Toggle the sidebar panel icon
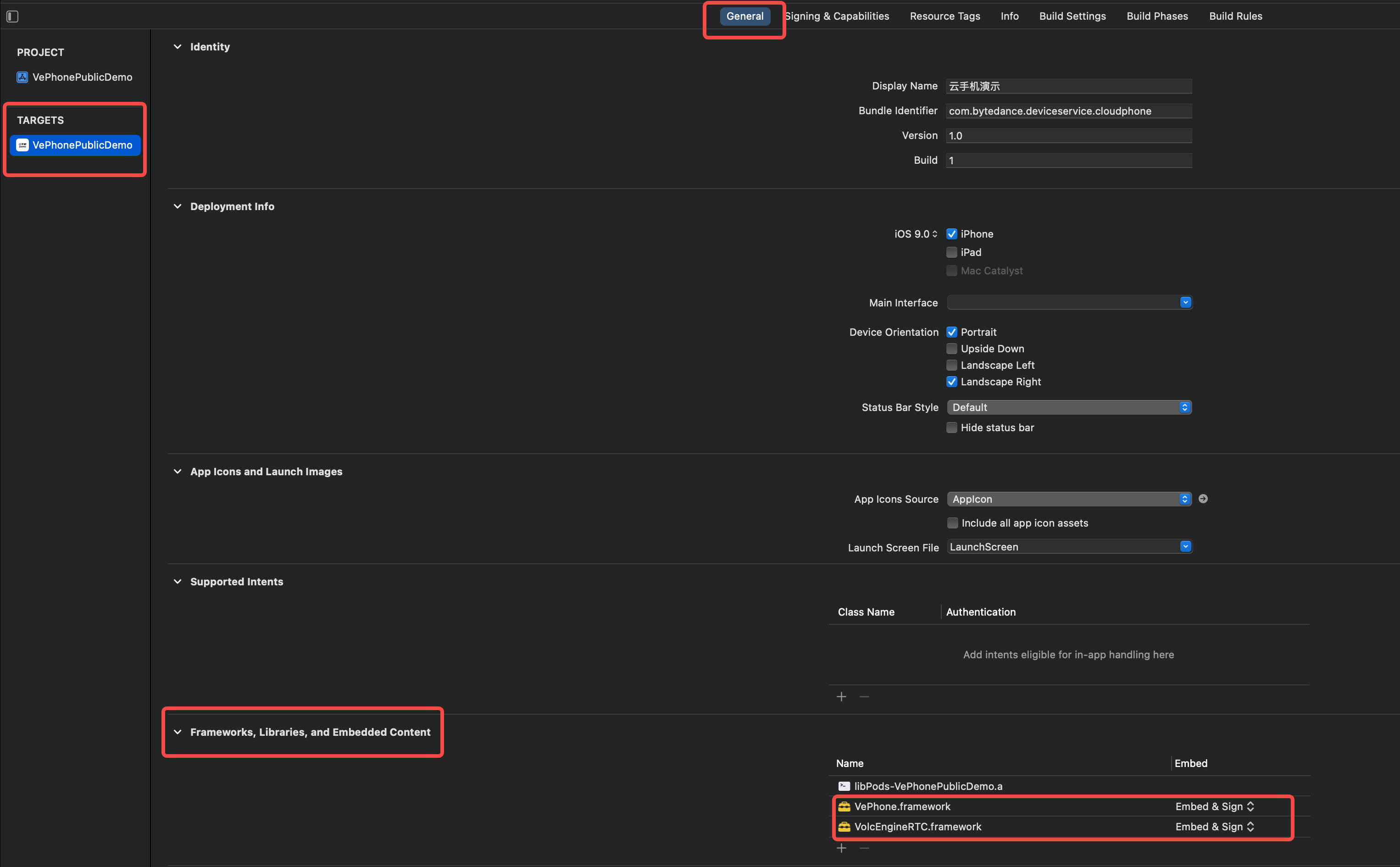 [12, 17]
